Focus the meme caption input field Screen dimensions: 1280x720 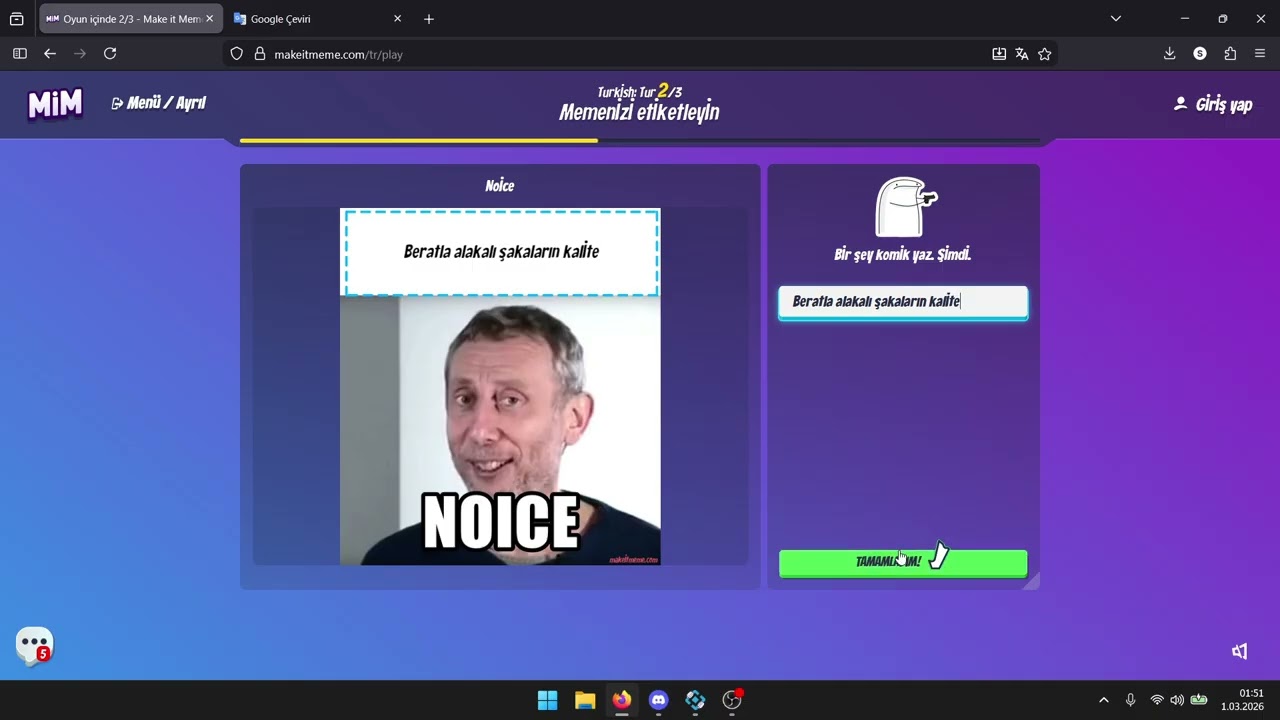pos(903,302)
